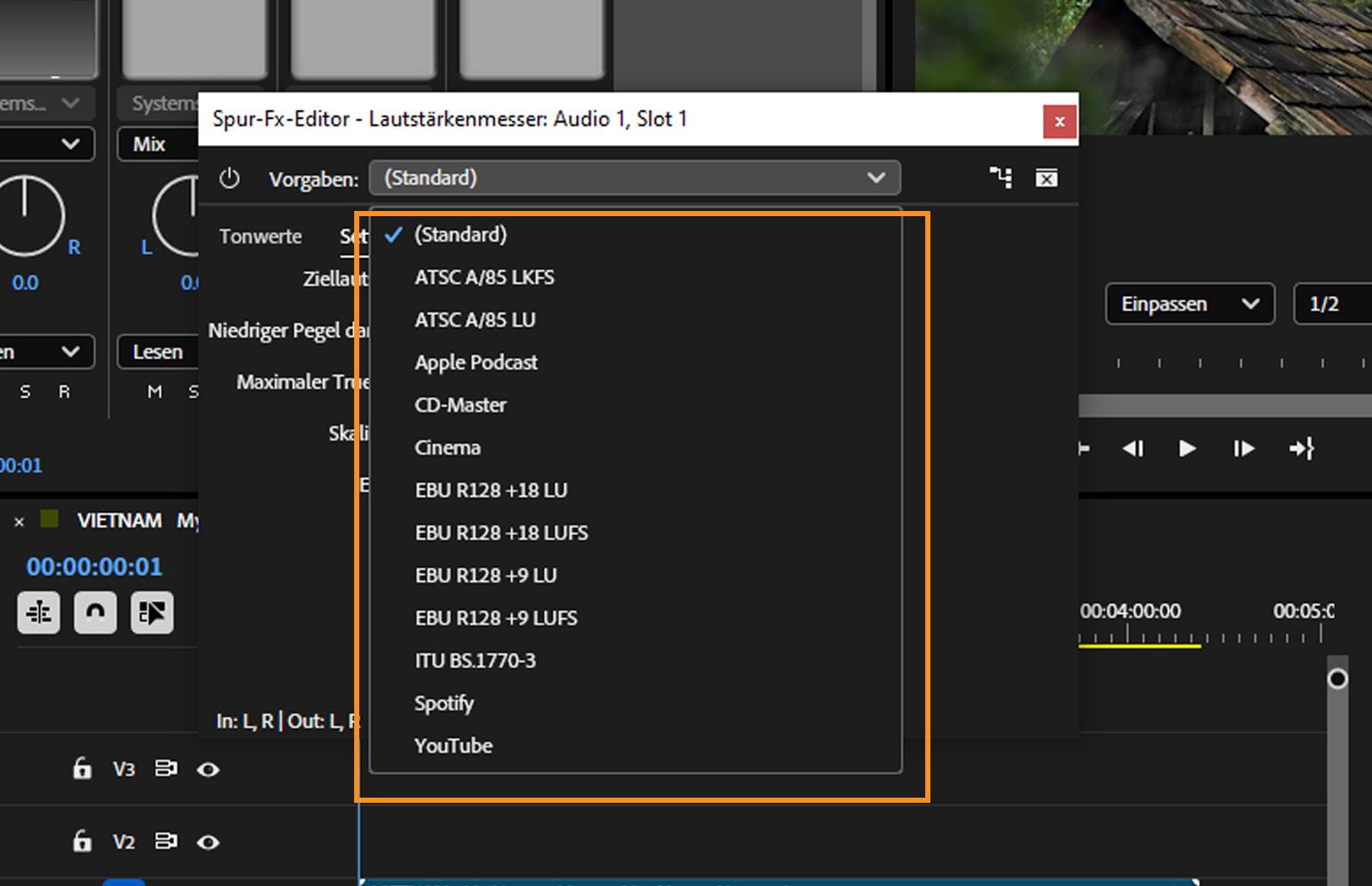1372x886 pixels.
Task: Toggle sync lock on track V2
Action: [165, 841]
